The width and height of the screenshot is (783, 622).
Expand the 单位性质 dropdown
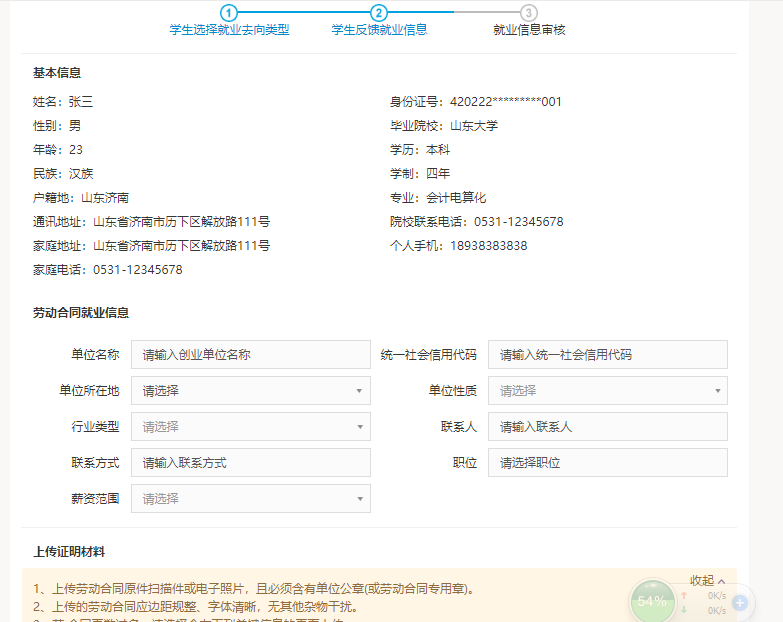tap(607, 391)
